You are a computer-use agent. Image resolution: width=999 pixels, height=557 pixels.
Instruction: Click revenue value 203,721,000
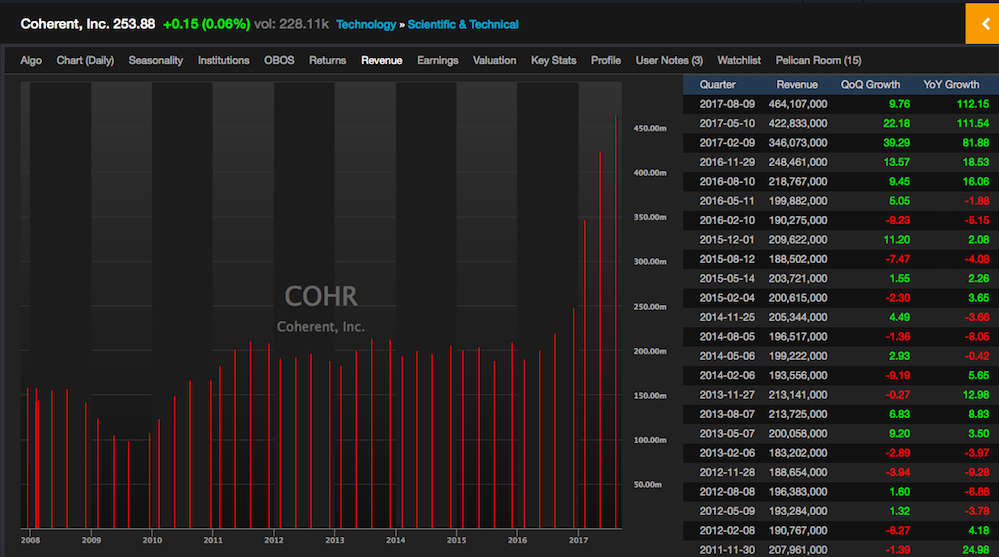pyautogui.click(x=798, y=278)
